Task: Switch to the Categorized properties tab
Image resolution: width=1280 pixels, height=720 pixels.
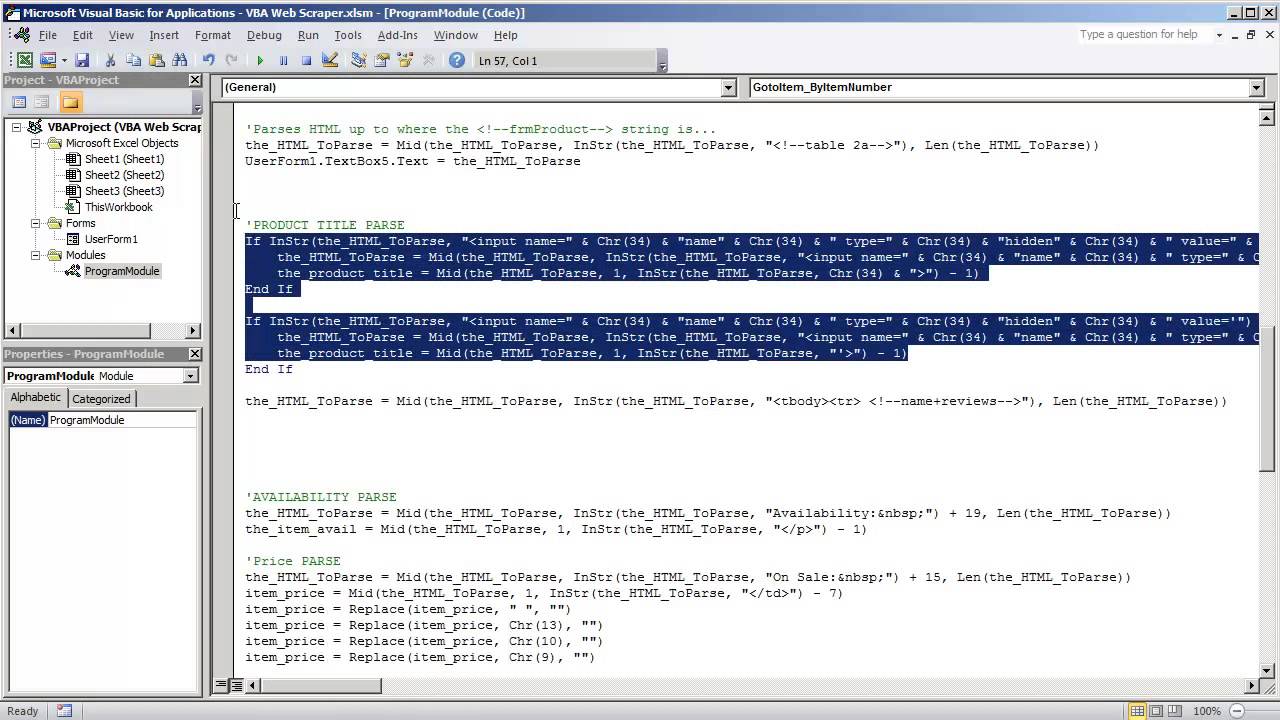Action: click(x=101, y=398)
